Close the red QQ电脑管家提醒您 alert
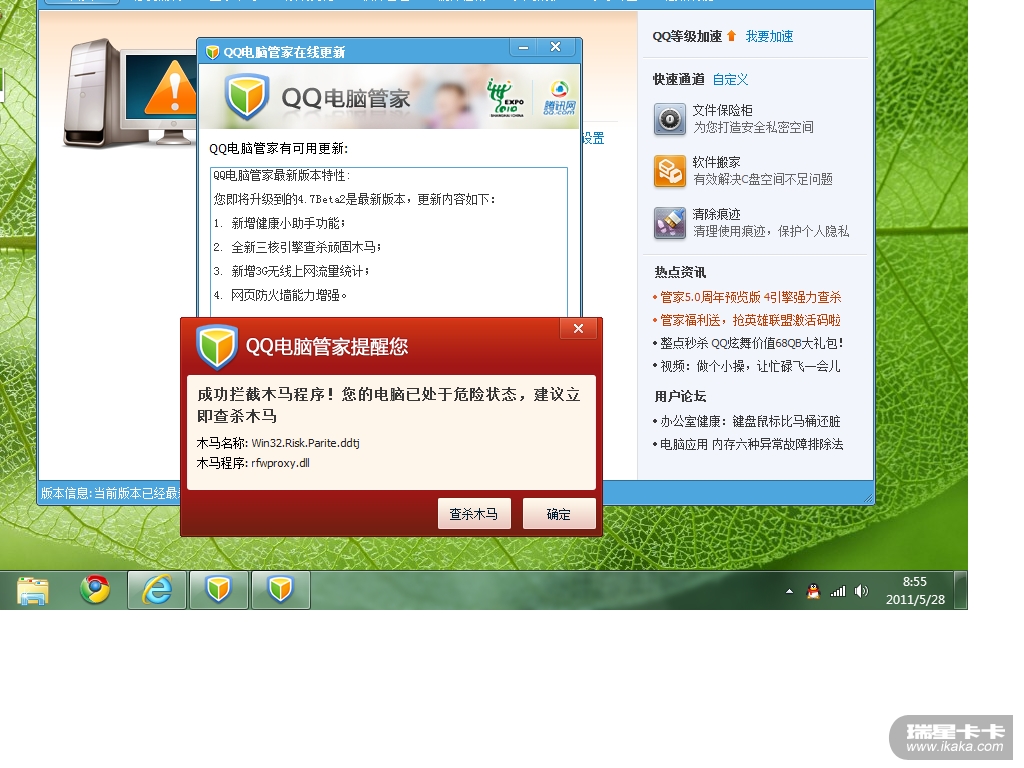The image size is (1024, 768). click(579, 328)
